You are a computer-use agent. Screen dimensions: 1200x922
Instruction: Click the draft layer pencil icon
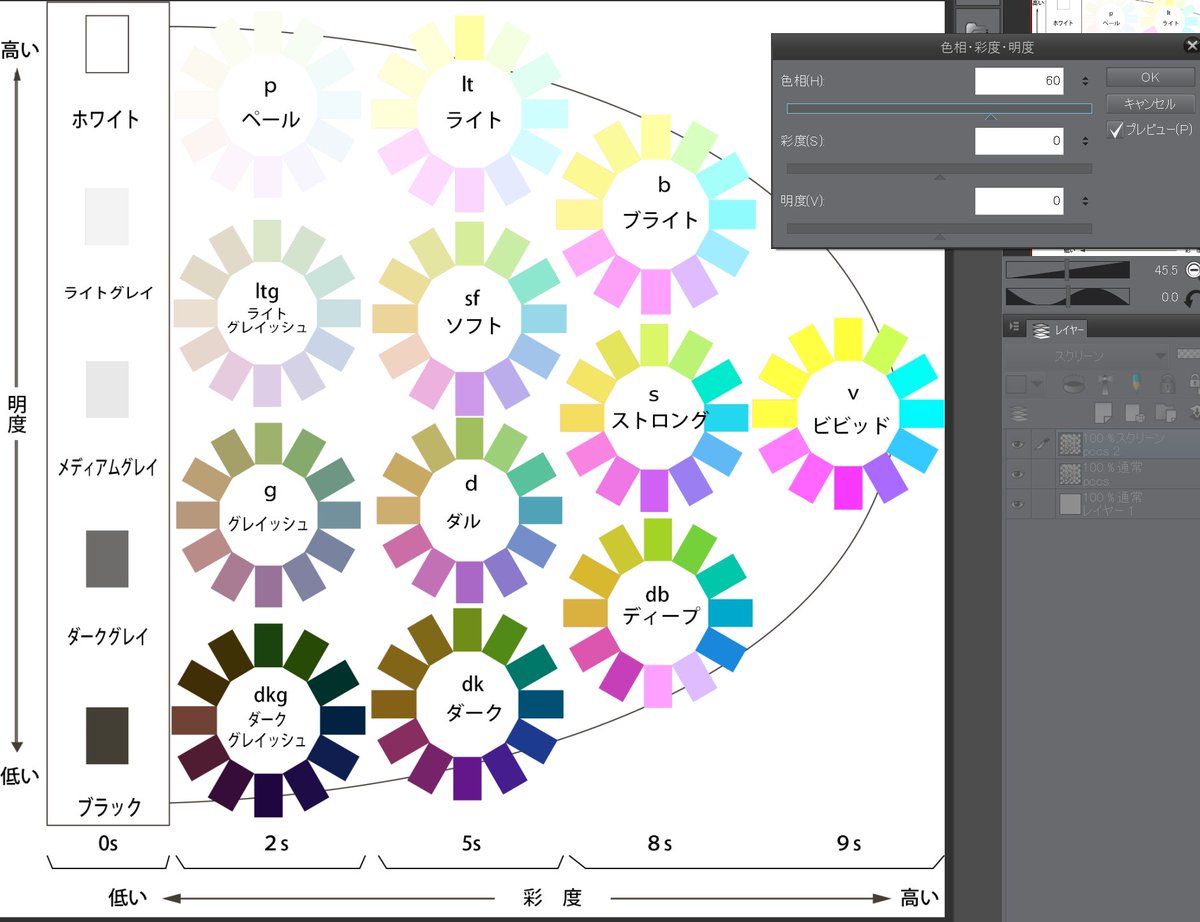(1136, 384)
